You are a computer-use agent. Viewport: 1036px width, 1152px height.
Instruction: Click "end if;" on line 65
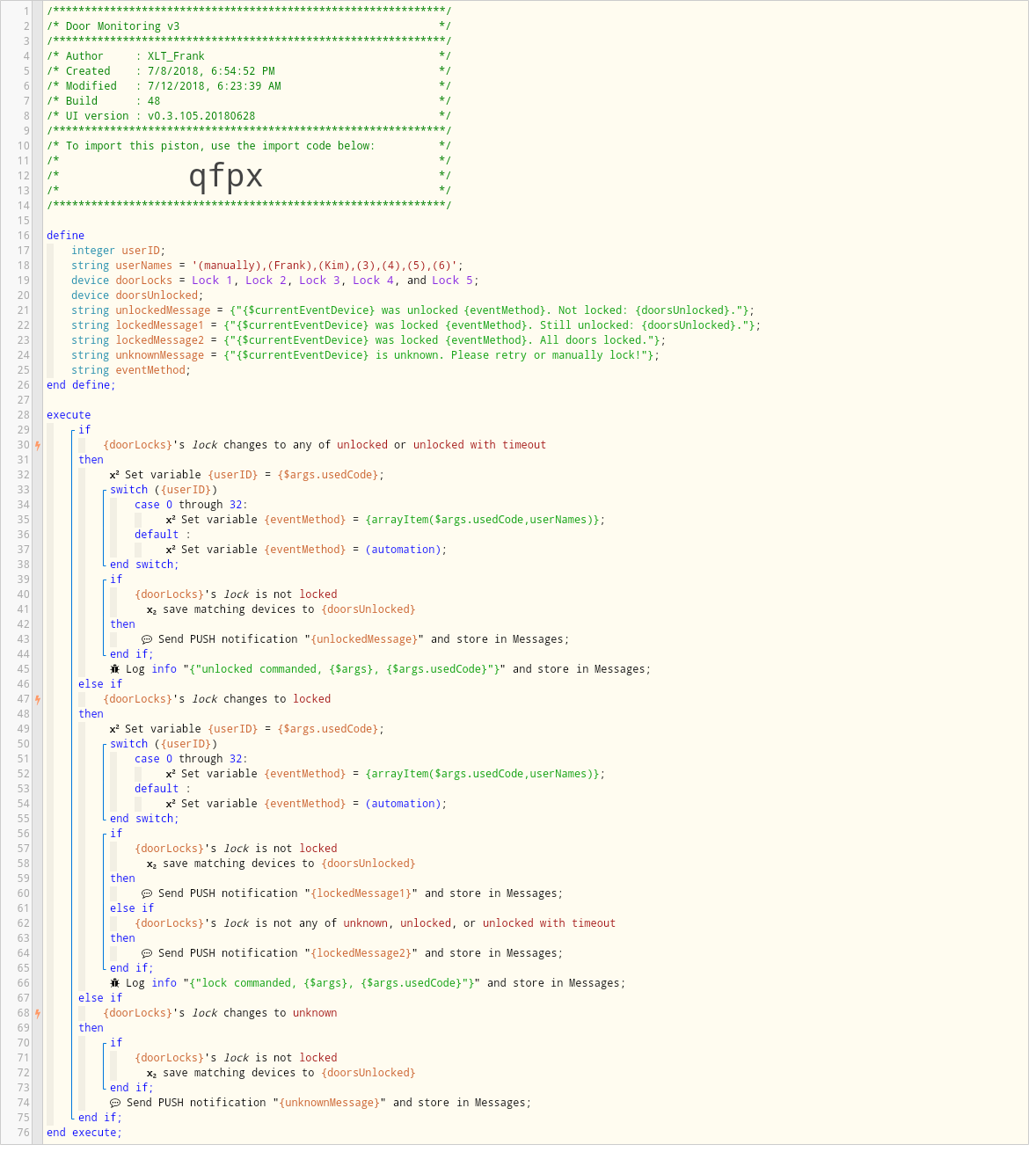point(132,968)
